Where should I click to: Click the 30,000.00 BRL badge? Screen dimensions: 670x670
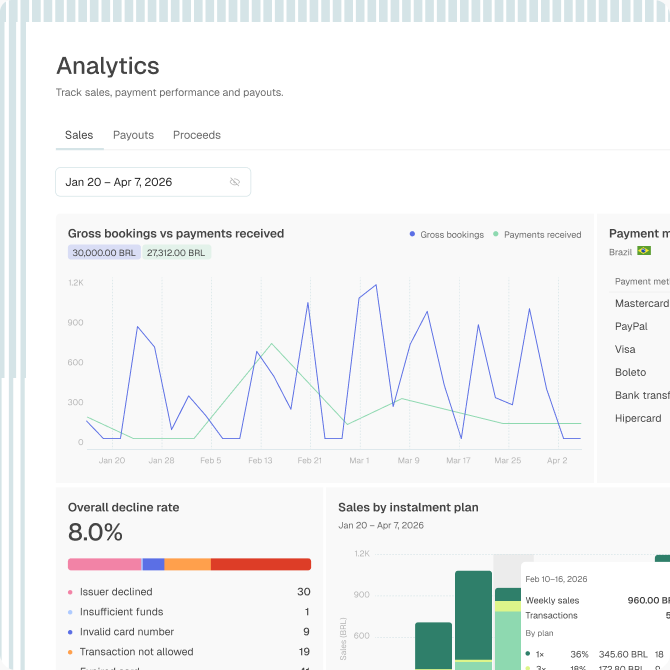point(104,253)
